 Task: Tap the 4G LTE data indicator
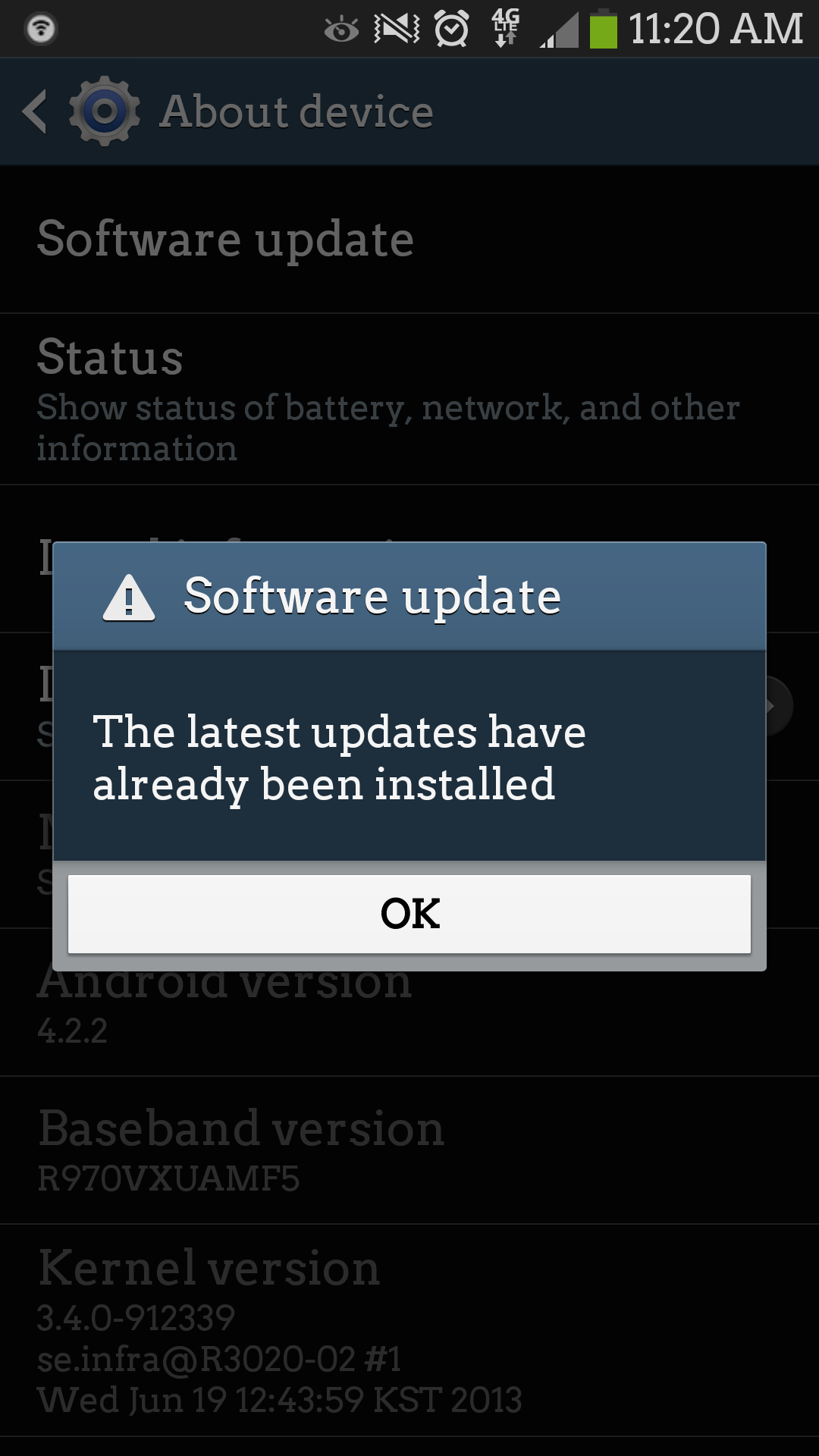click(506, 28)
